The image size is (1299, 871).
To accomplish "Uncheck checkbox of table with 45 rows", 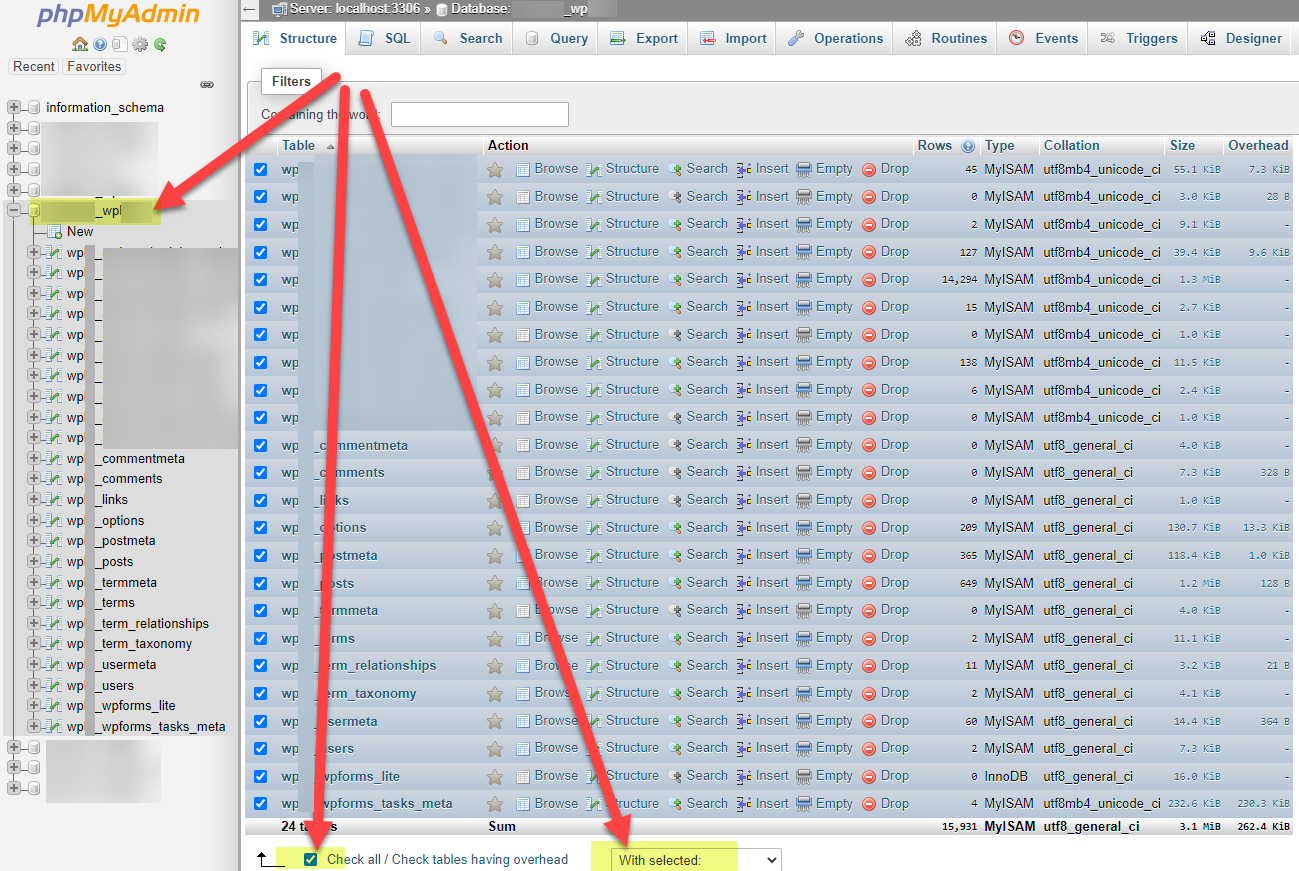I will (261, 169).
